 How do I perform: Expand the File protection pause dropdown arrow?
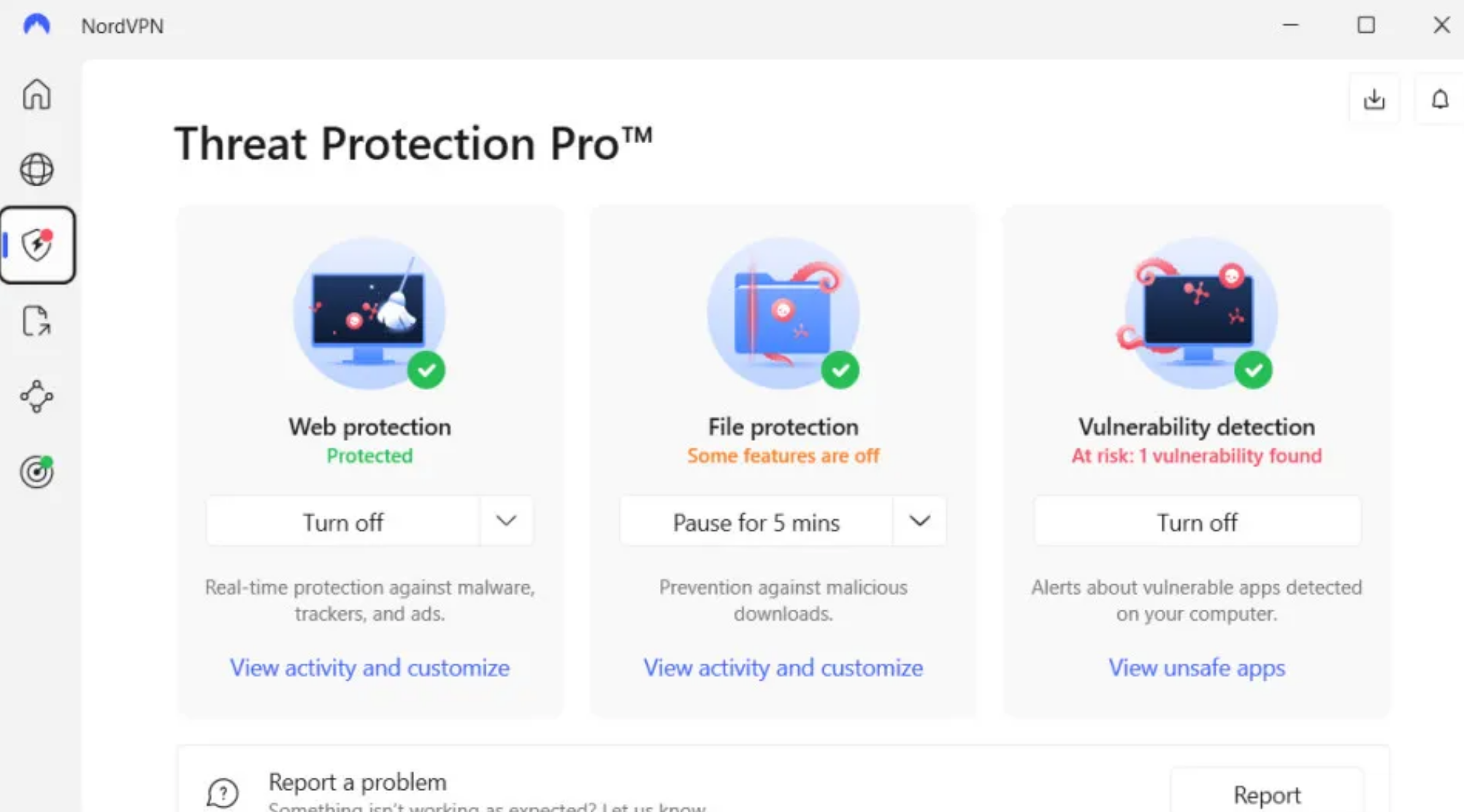pos(919,521)
